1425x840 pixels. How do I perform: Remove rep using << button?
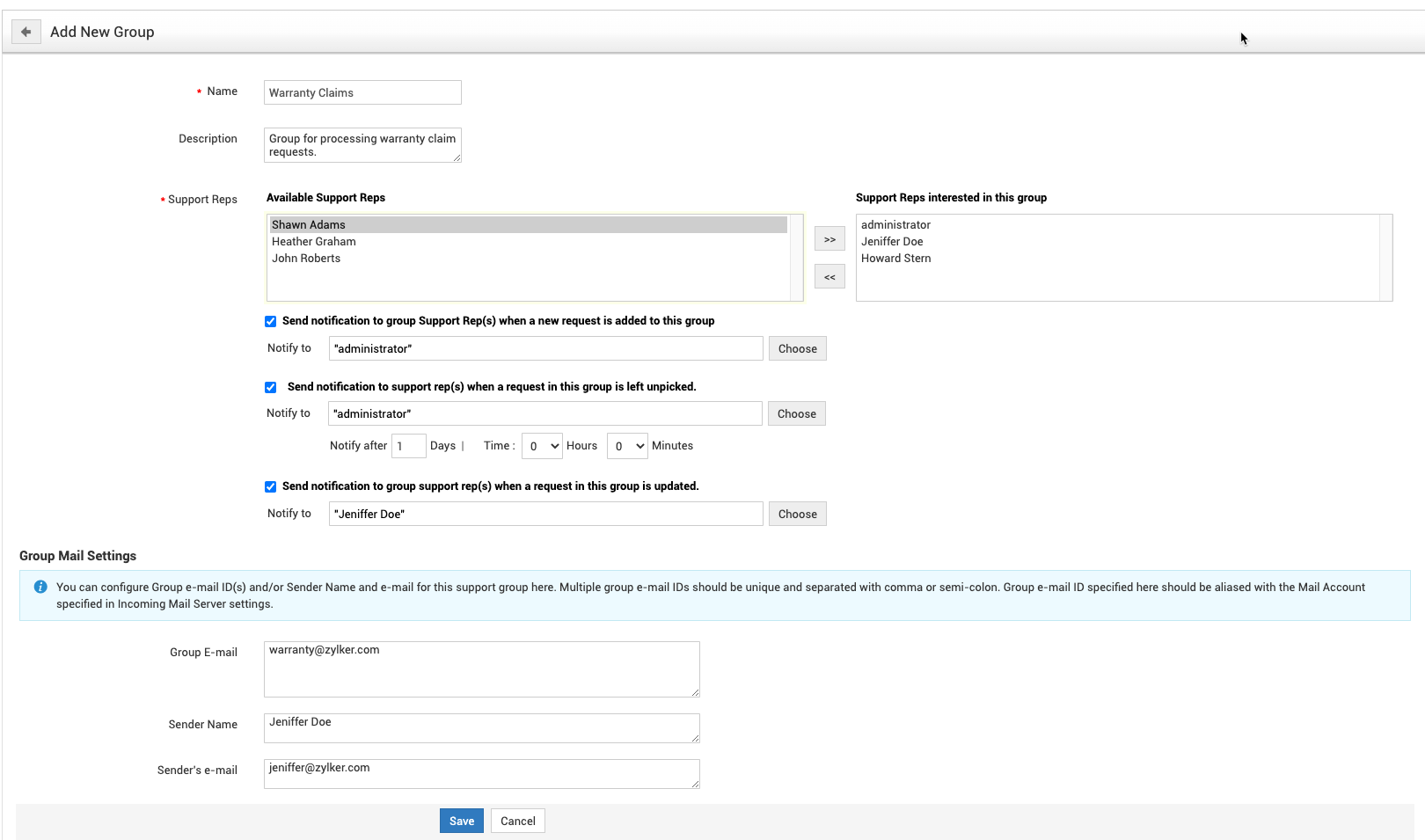tap(829, 277)
